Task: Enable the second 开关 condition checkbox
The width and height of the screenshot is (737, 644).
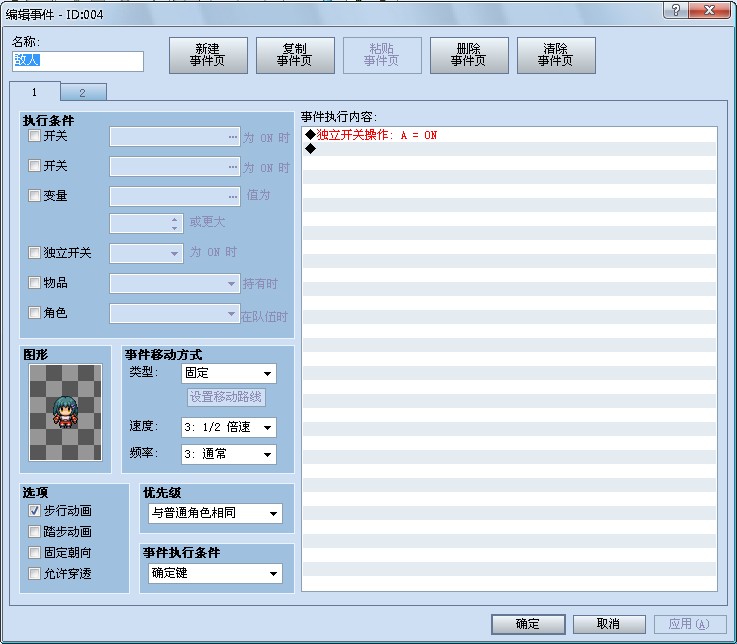Action: click(34, 165)
